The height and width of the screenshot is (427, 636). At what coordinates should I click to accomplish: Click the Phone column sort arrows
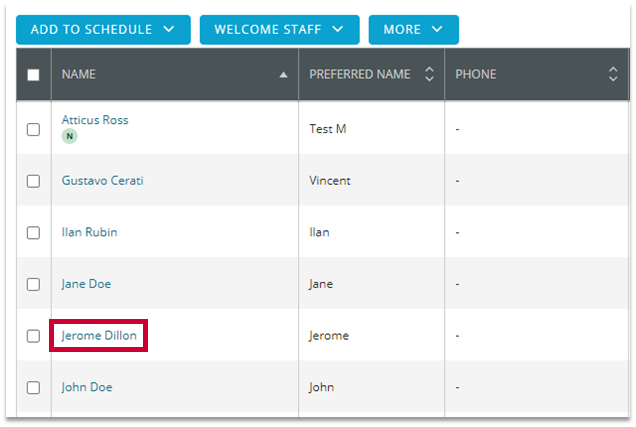pyautogui.click(x=613, y=75)
